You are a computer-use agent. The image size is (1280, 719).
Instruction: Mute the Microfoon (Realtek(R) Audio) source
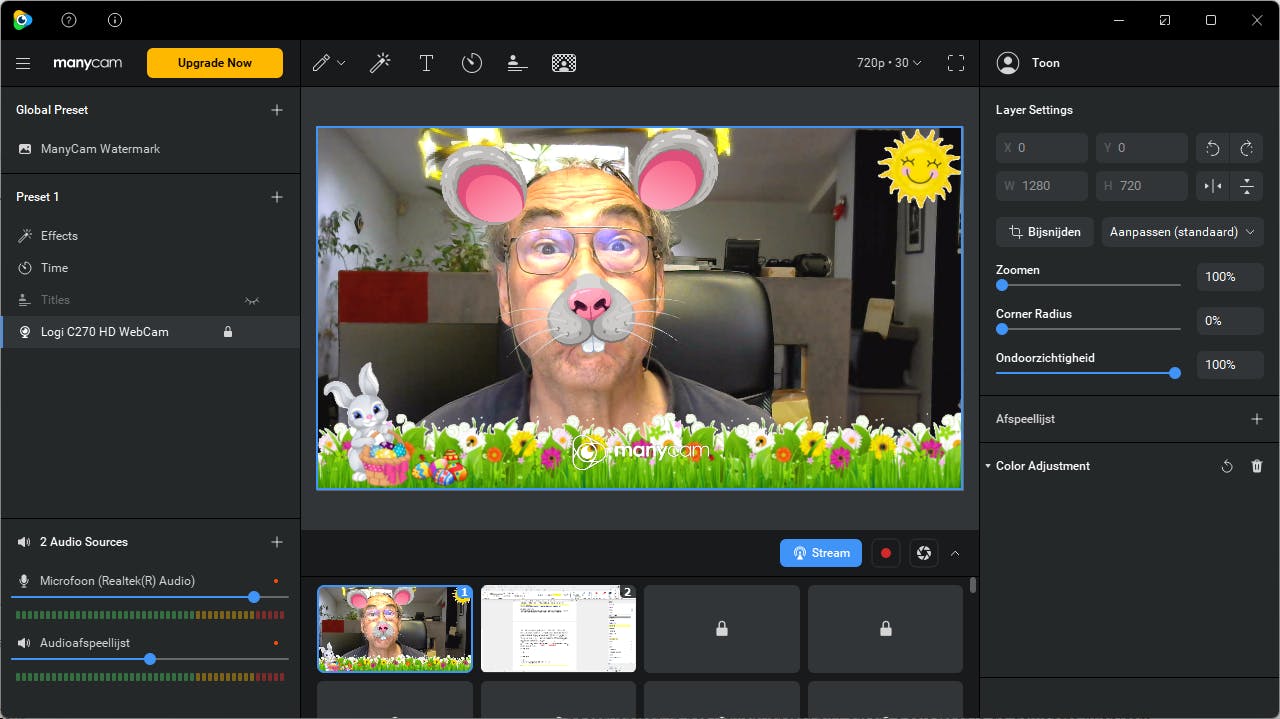[25, 581]
